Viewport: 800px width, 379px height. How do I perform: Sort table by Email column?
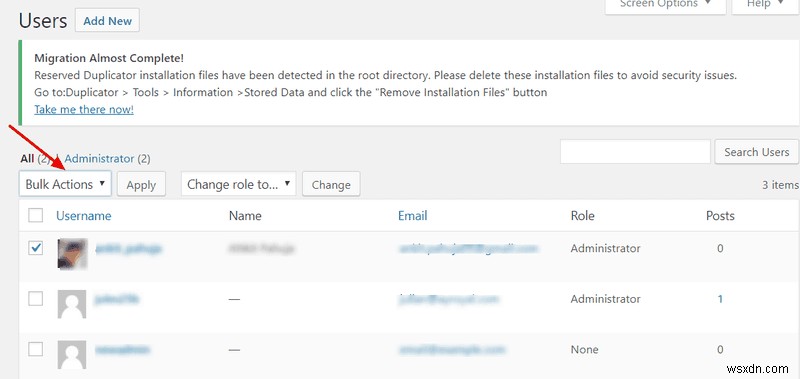413,216
